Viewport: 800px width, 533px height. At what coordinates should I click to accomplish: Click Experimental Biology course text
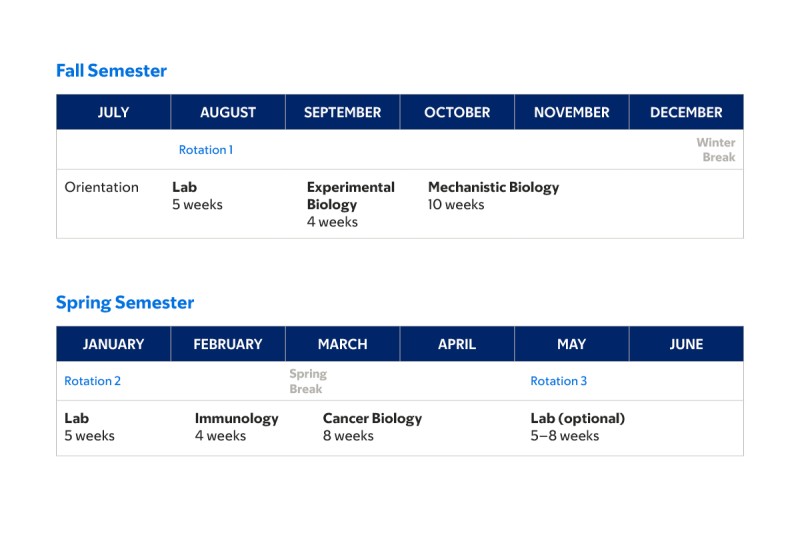(350, 196)
